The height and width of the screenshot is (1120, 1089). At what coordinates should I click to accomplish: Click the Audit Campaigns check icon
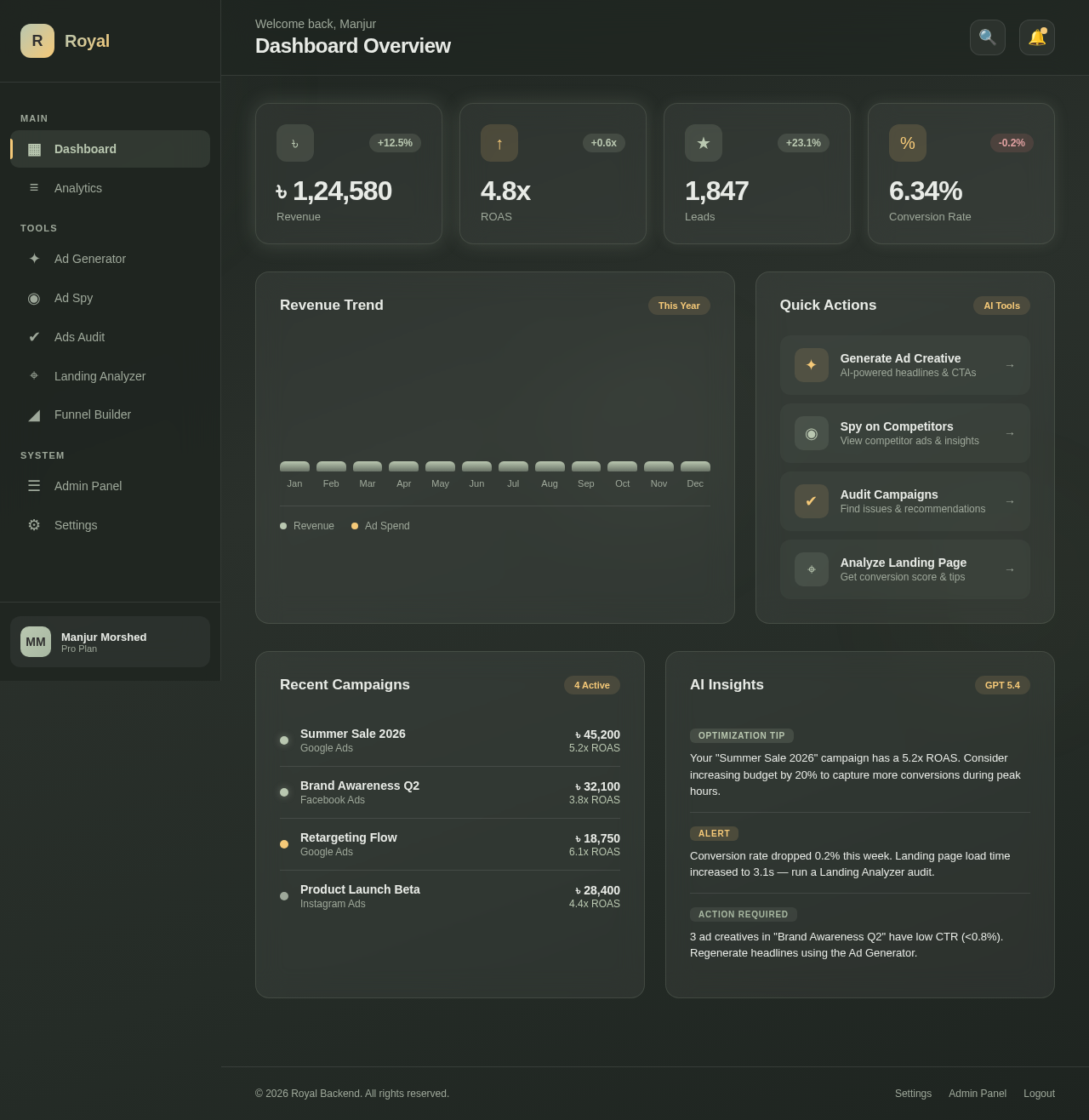(x=812, y=501)
